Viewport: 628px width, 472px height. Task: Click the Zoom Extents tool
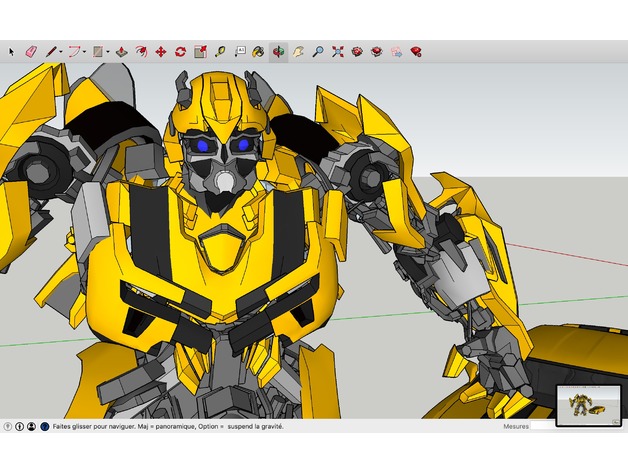[x=338, y=52]
